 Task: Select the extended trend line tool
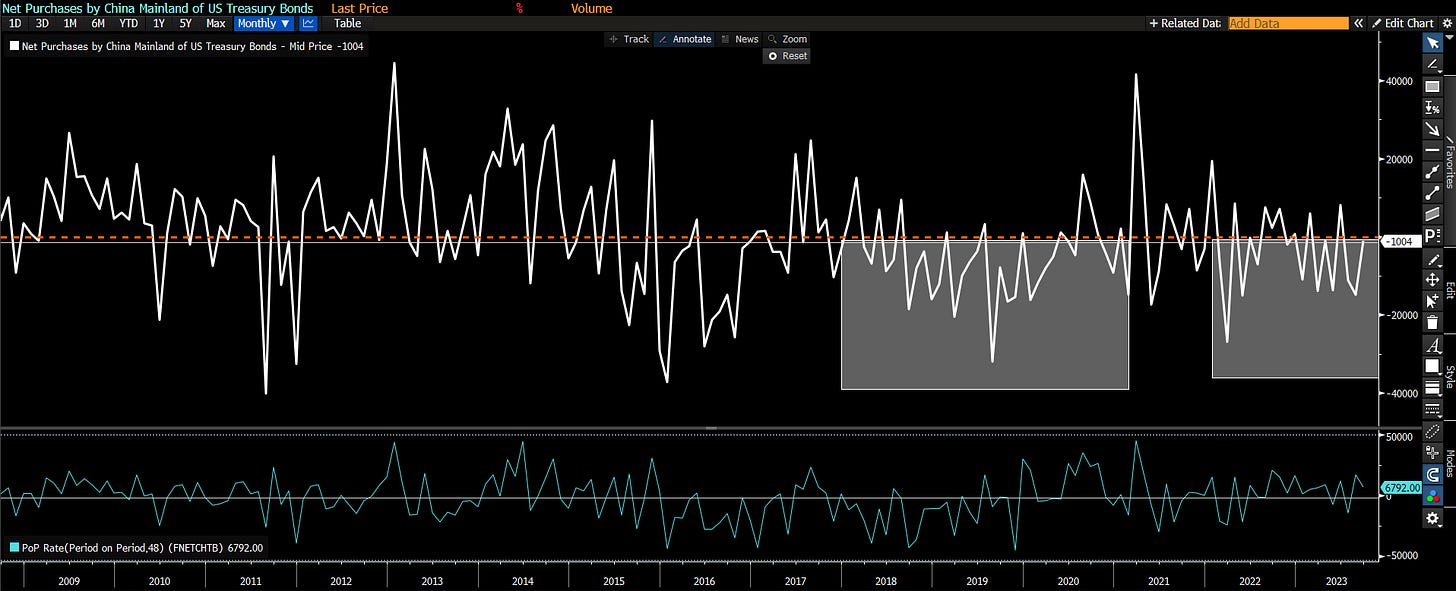[x=1432, y=172]
